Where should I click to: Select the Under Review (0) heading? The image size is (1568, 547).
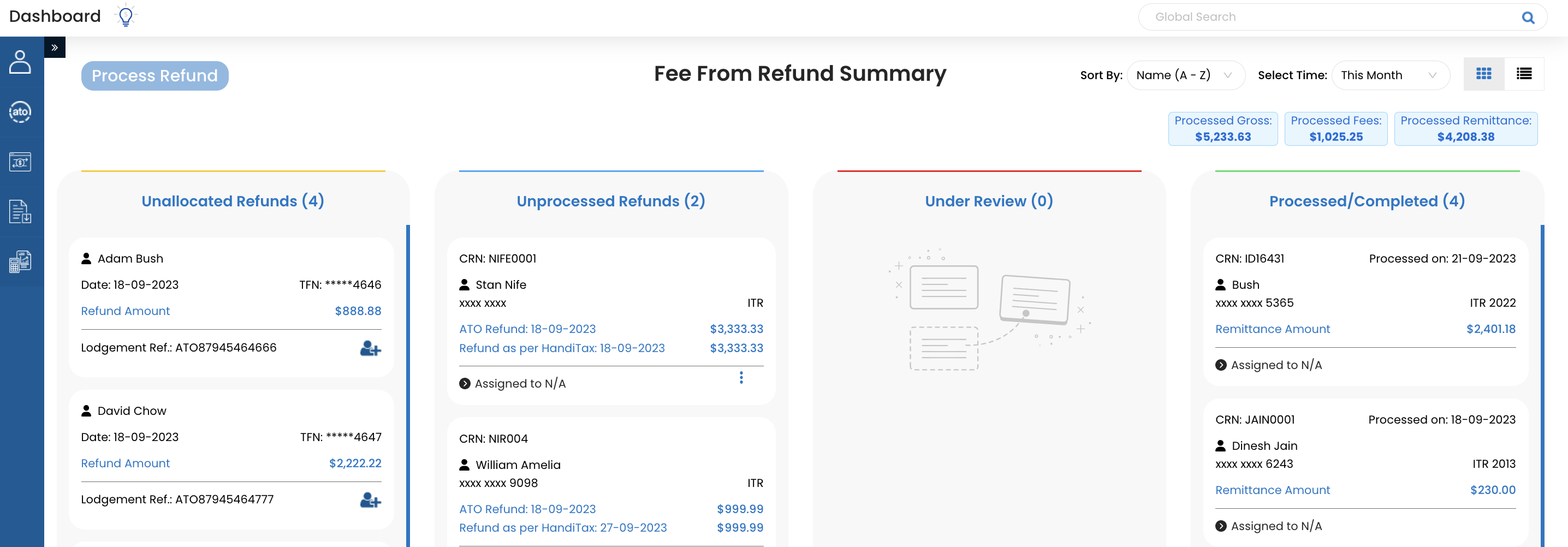(989, 201)
